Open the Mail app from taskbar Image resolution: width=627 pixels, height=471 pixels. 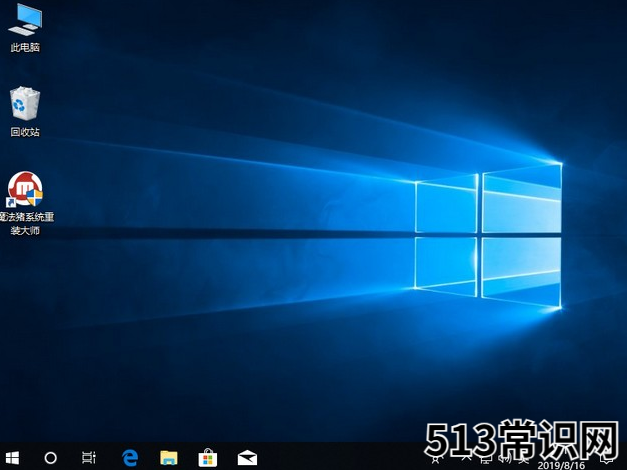point(247,458)
